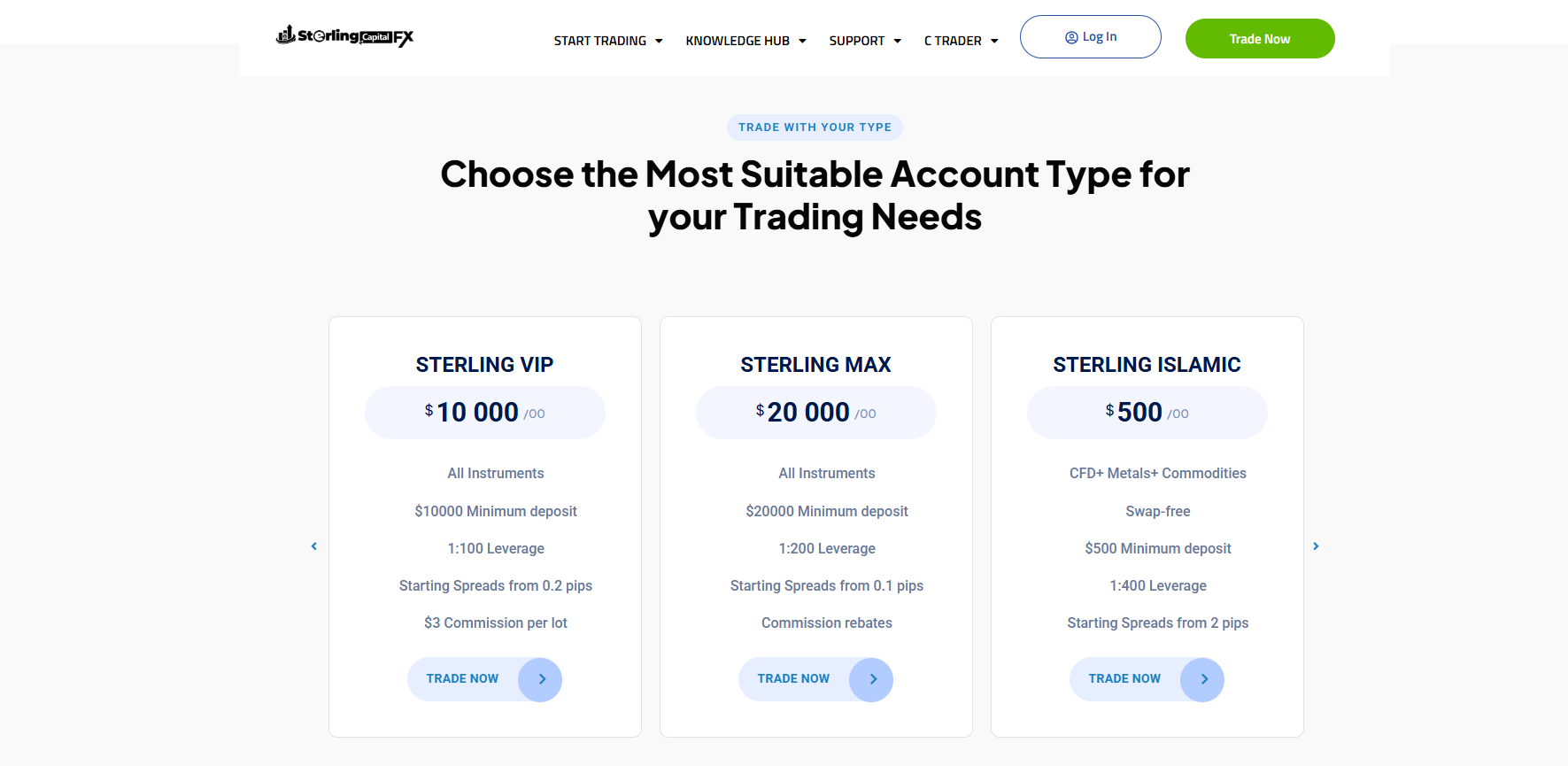Click the Sterling Islamic $500 price pill
Image resolution: width=1568 pixels, height=766 pixels.
coord(1147,413)
